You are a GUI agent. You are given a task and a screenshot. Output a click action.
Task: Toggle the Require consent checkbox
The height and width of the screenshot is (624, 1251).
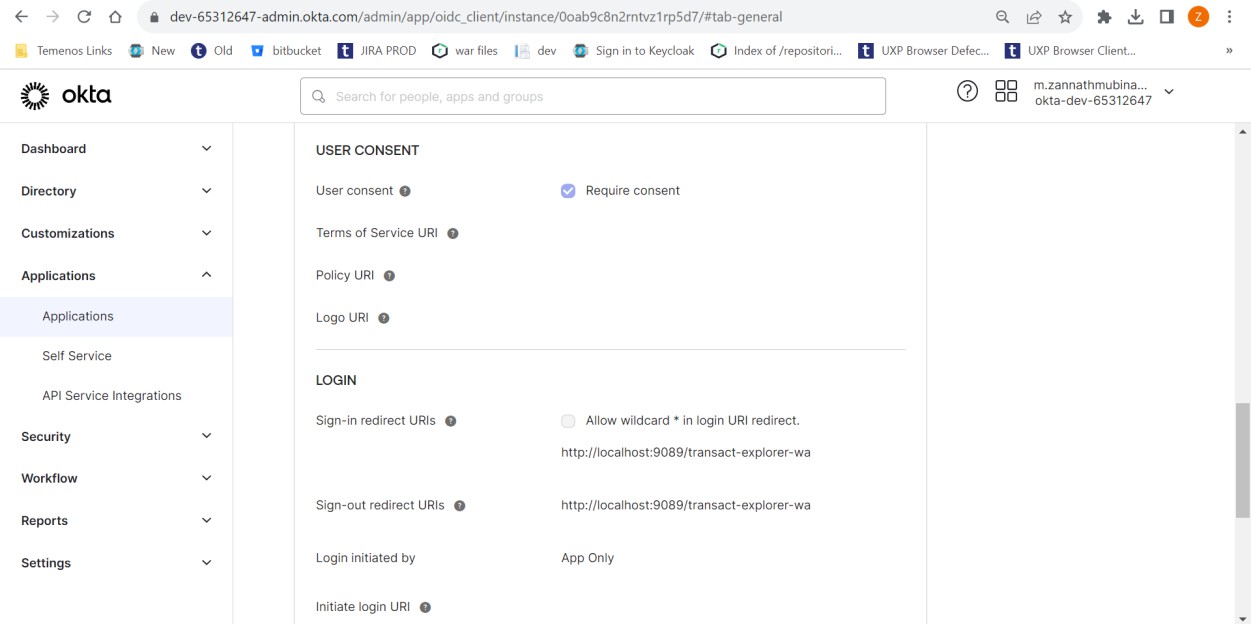coord(568,191)
